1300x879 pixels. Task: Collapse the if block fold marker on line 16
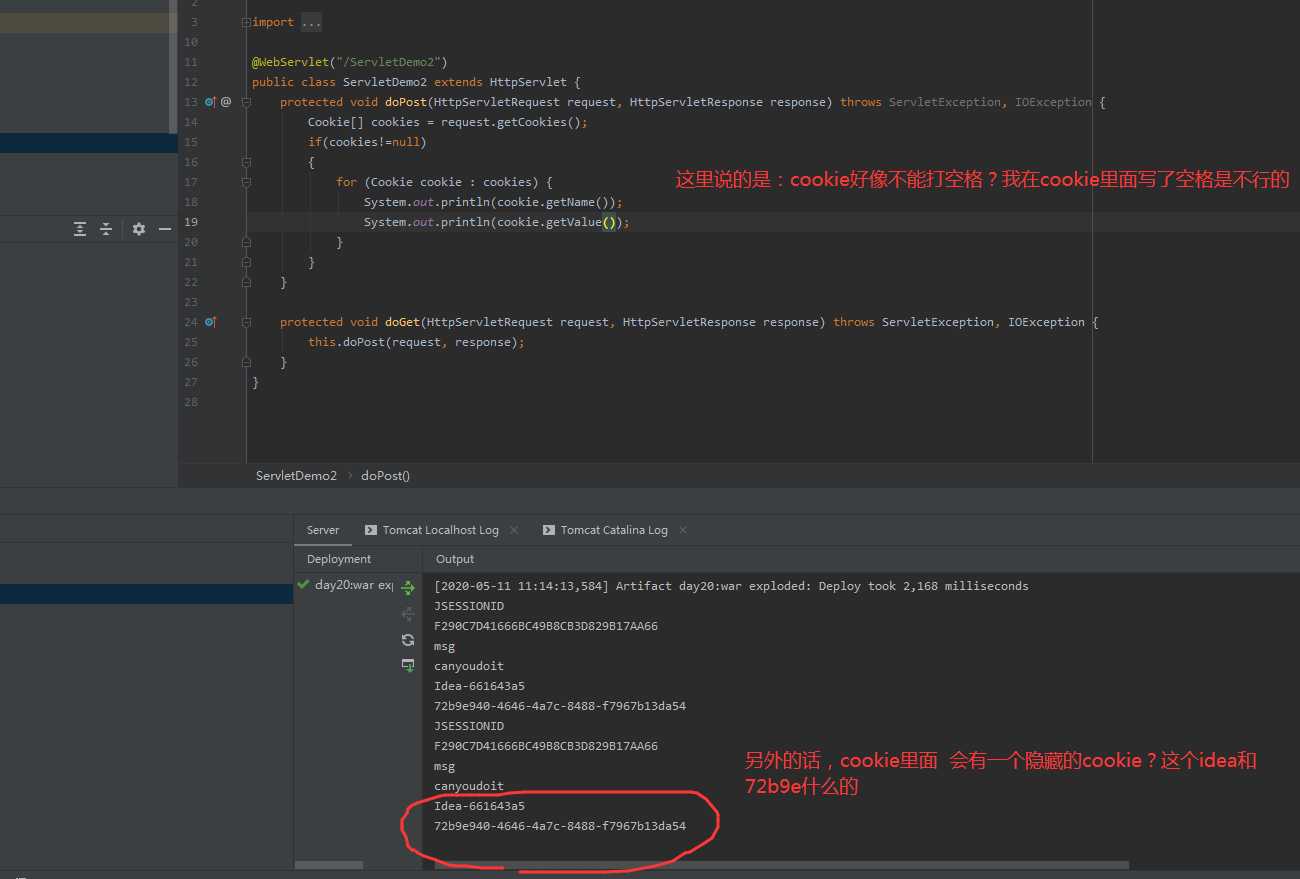[246, 162]
